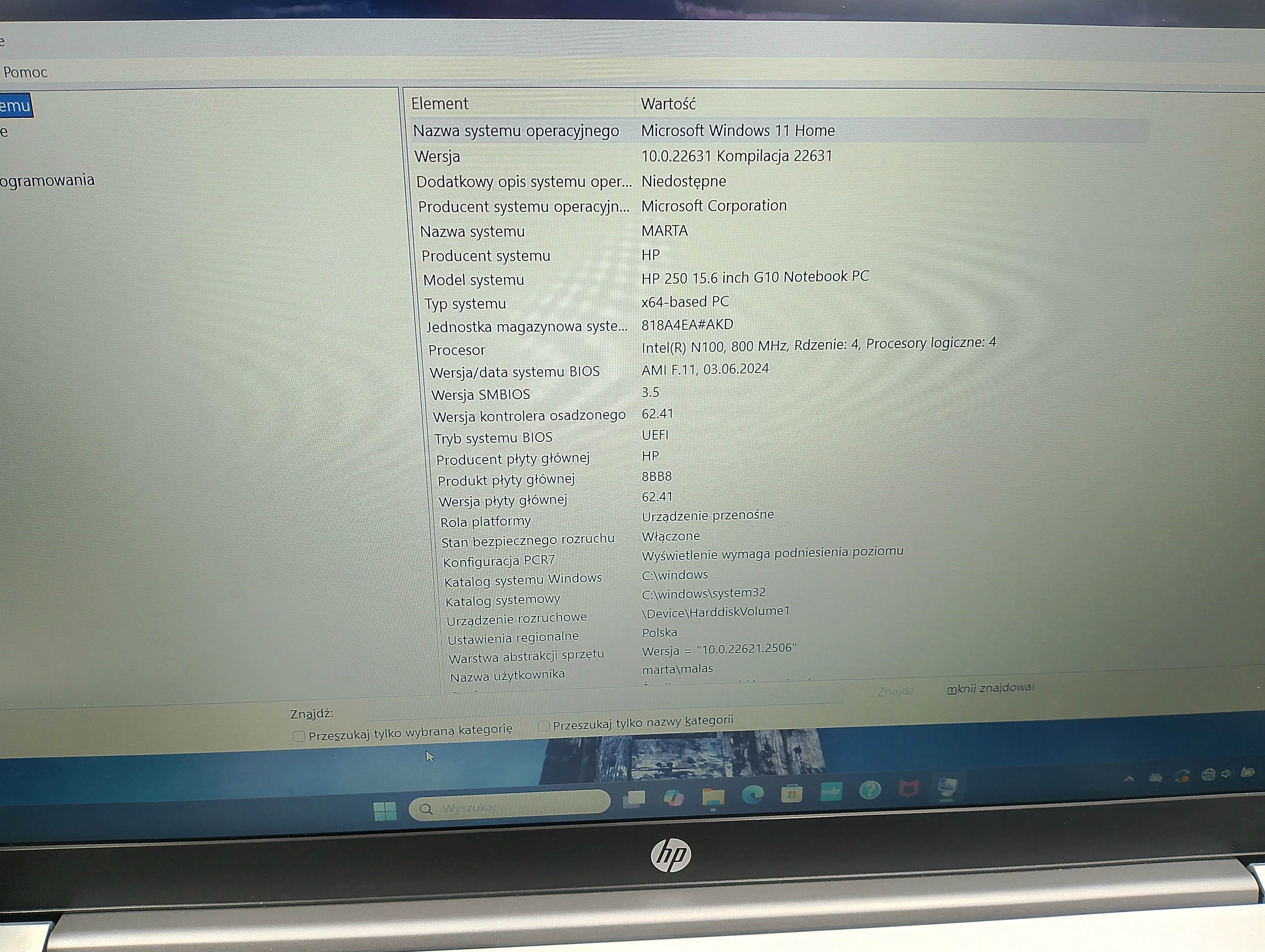1265x952 pixels.
Task: Select '818A4EA#AKD' SKU value
Action: tap(687, 324)
